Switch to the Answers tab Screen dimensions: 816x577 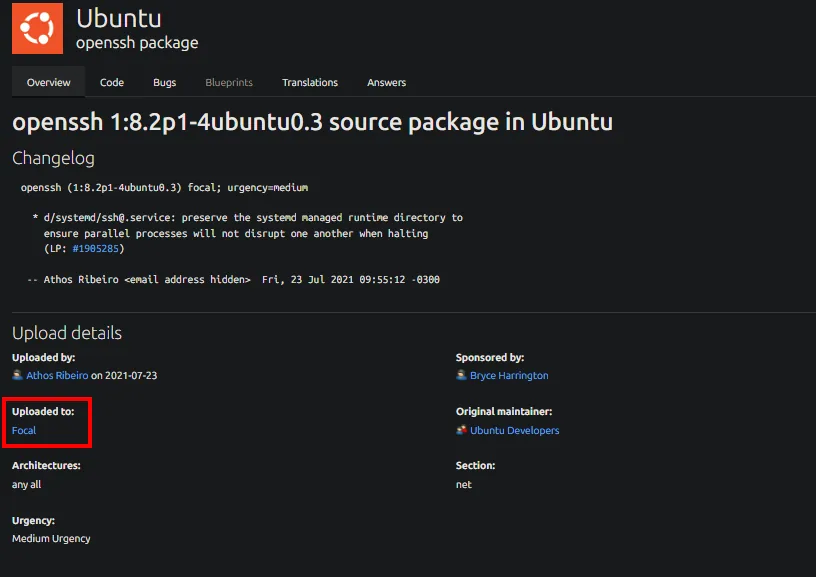click(386, 82)
